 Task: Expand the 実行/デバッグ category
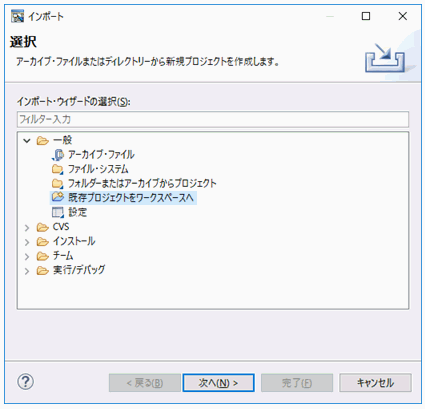(x=27, y=271)
